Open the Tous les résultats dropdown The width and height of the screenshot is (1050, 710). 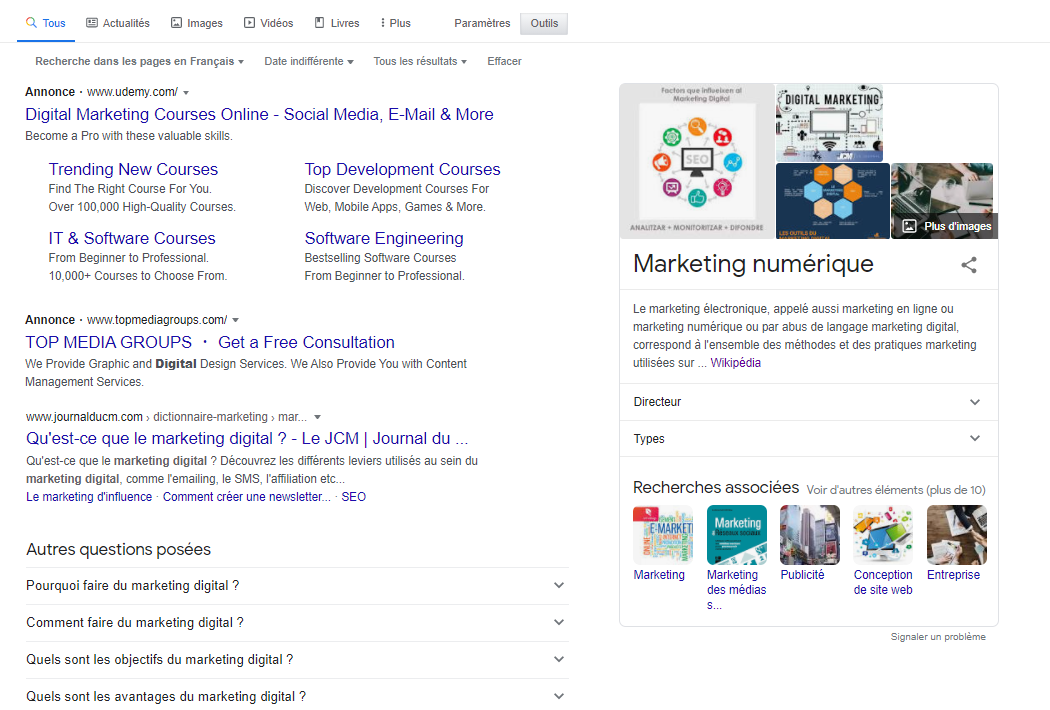420,62
